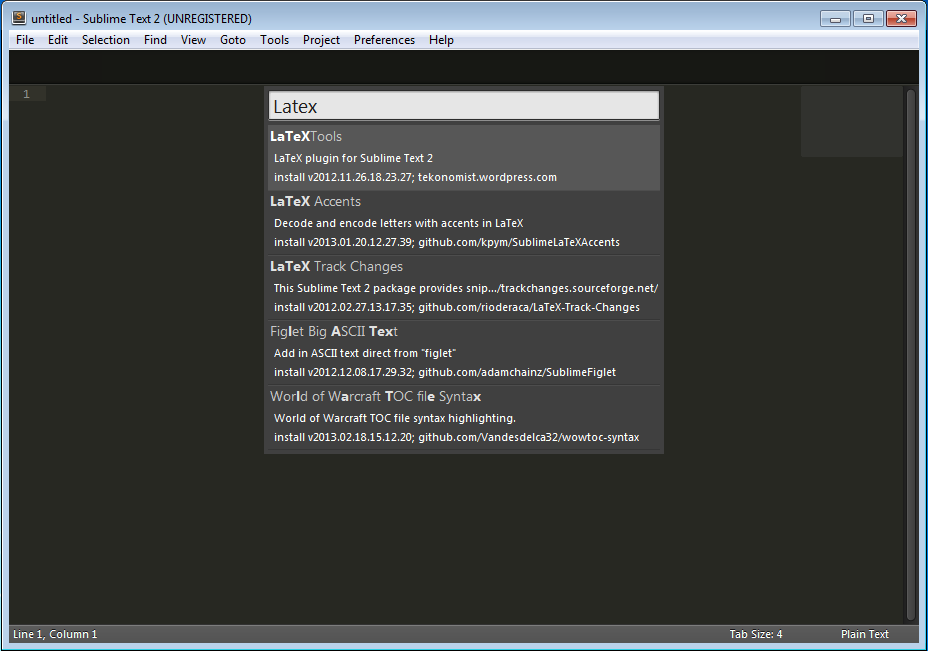Select the LaTeXTools package entry
Image resolution: width=928 pixels, height=651 pixels.
point(464,157)
